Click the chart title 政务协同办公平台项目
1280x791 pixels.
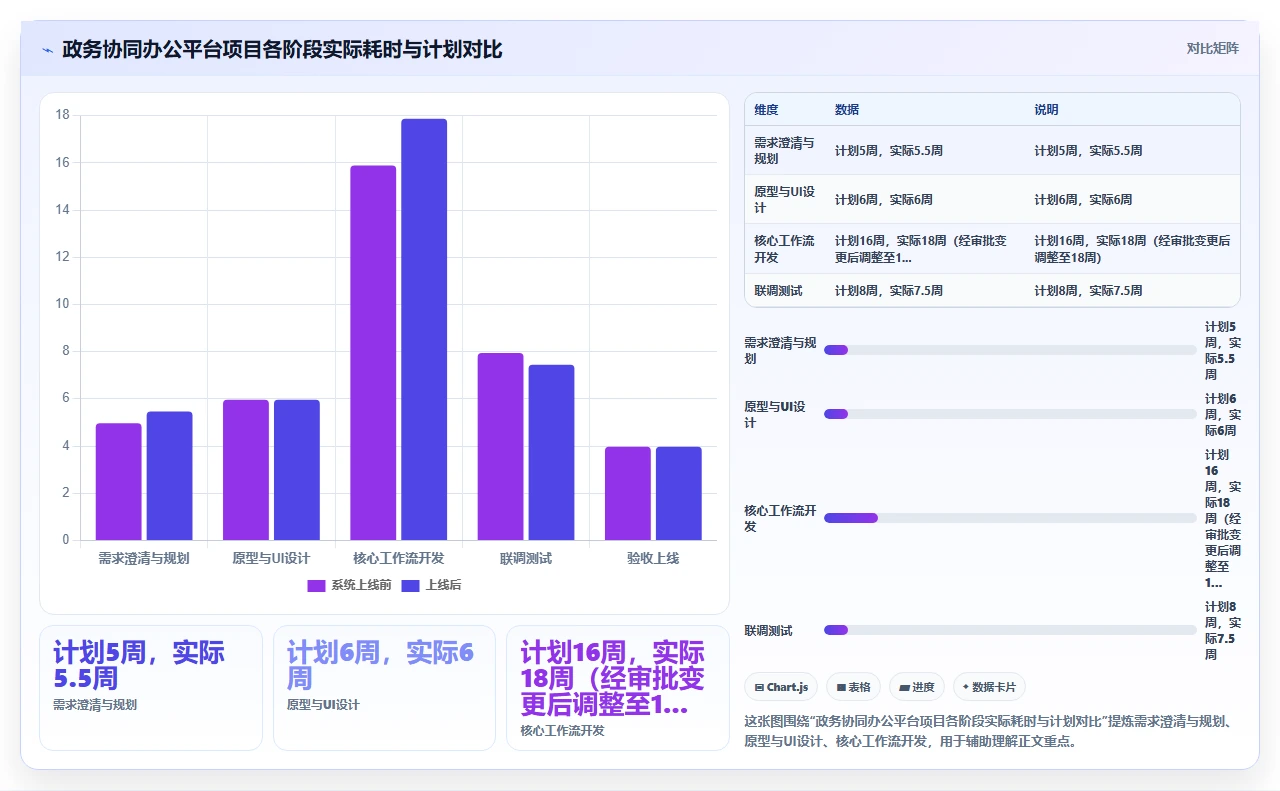tap(282, 49)
